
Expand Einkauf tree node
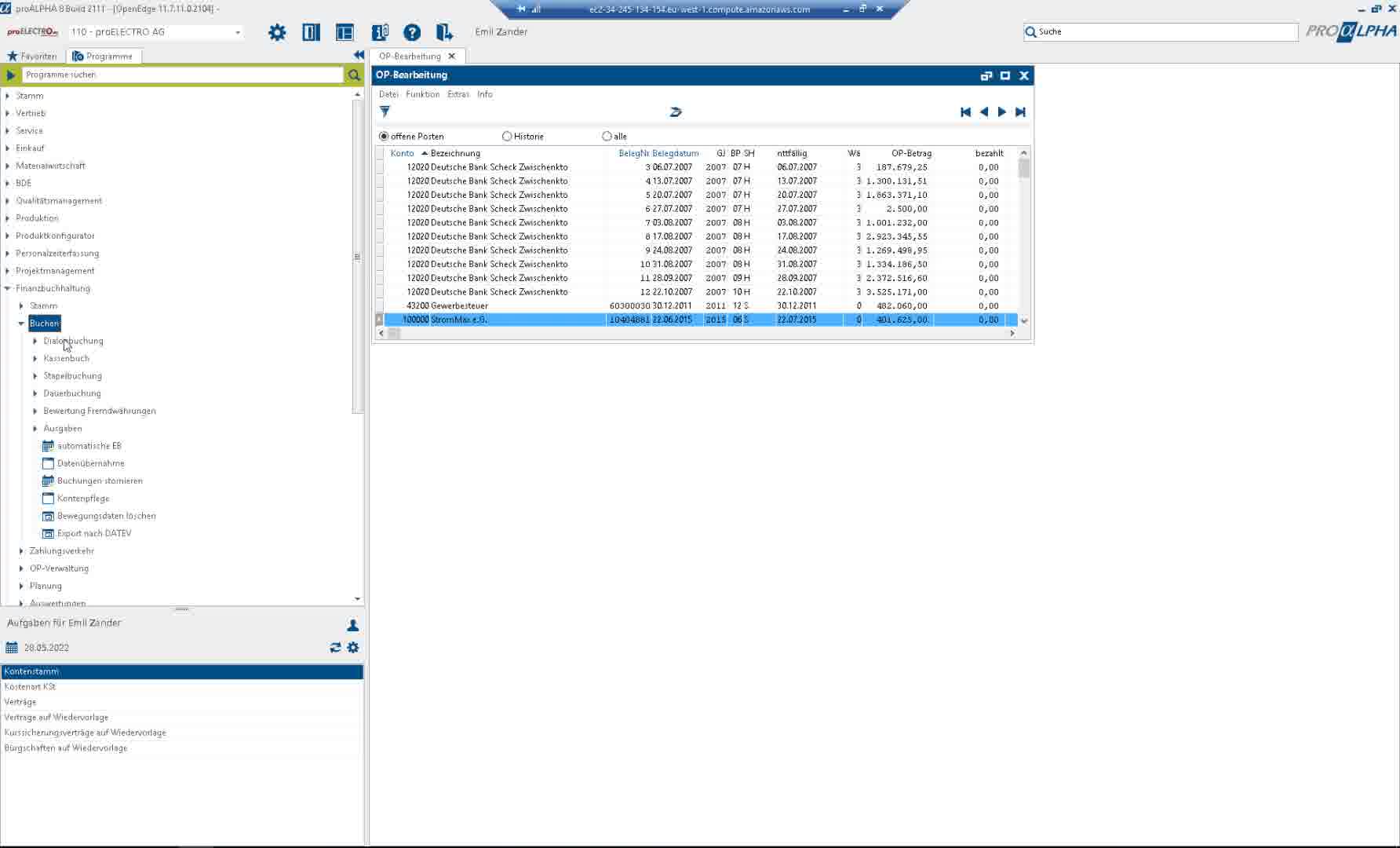[x=7, y=148]
